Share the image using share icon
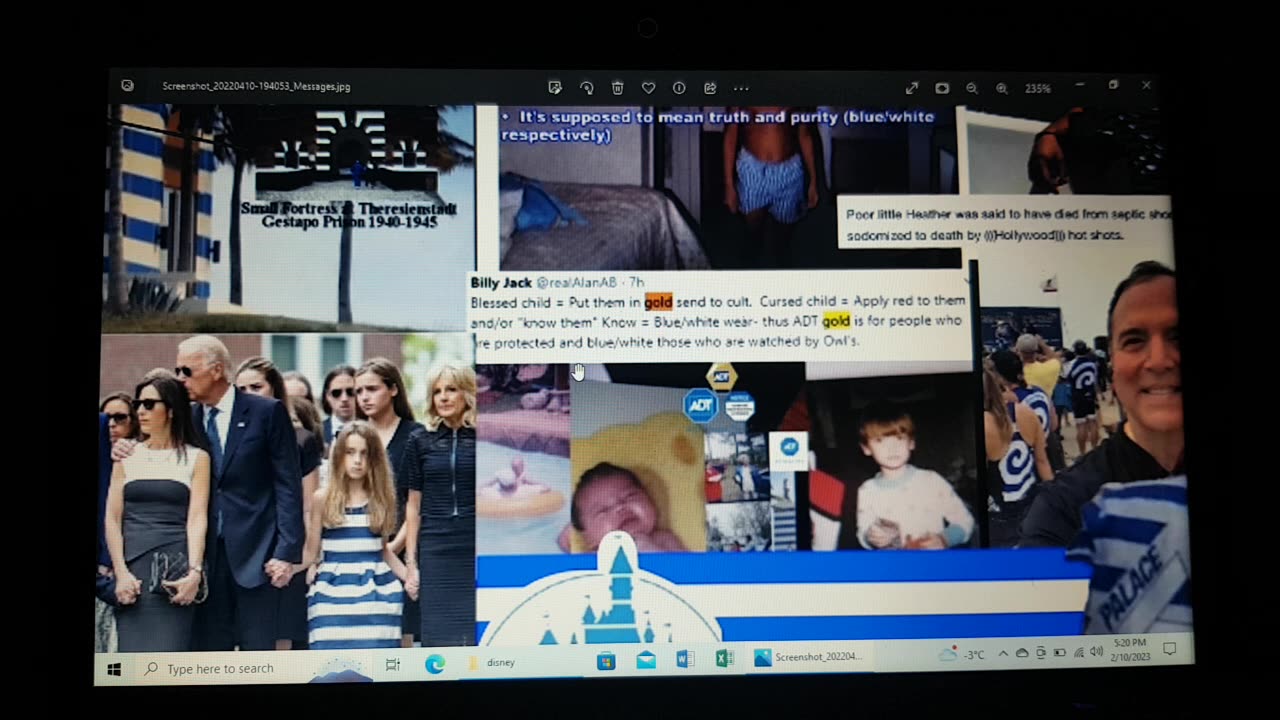 coord(710,88)
